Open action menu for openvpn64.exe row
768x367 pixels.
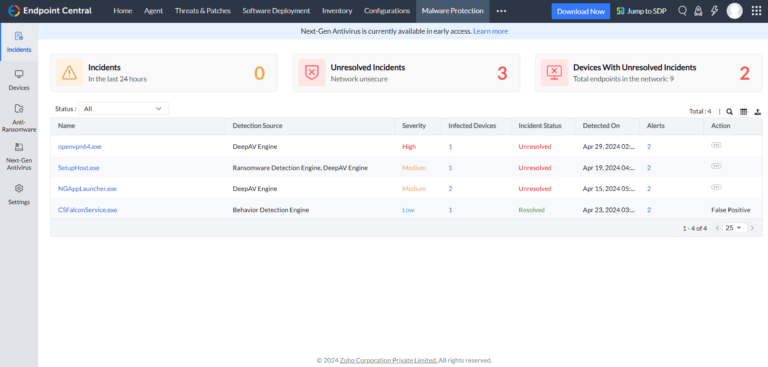click(716, 145)
